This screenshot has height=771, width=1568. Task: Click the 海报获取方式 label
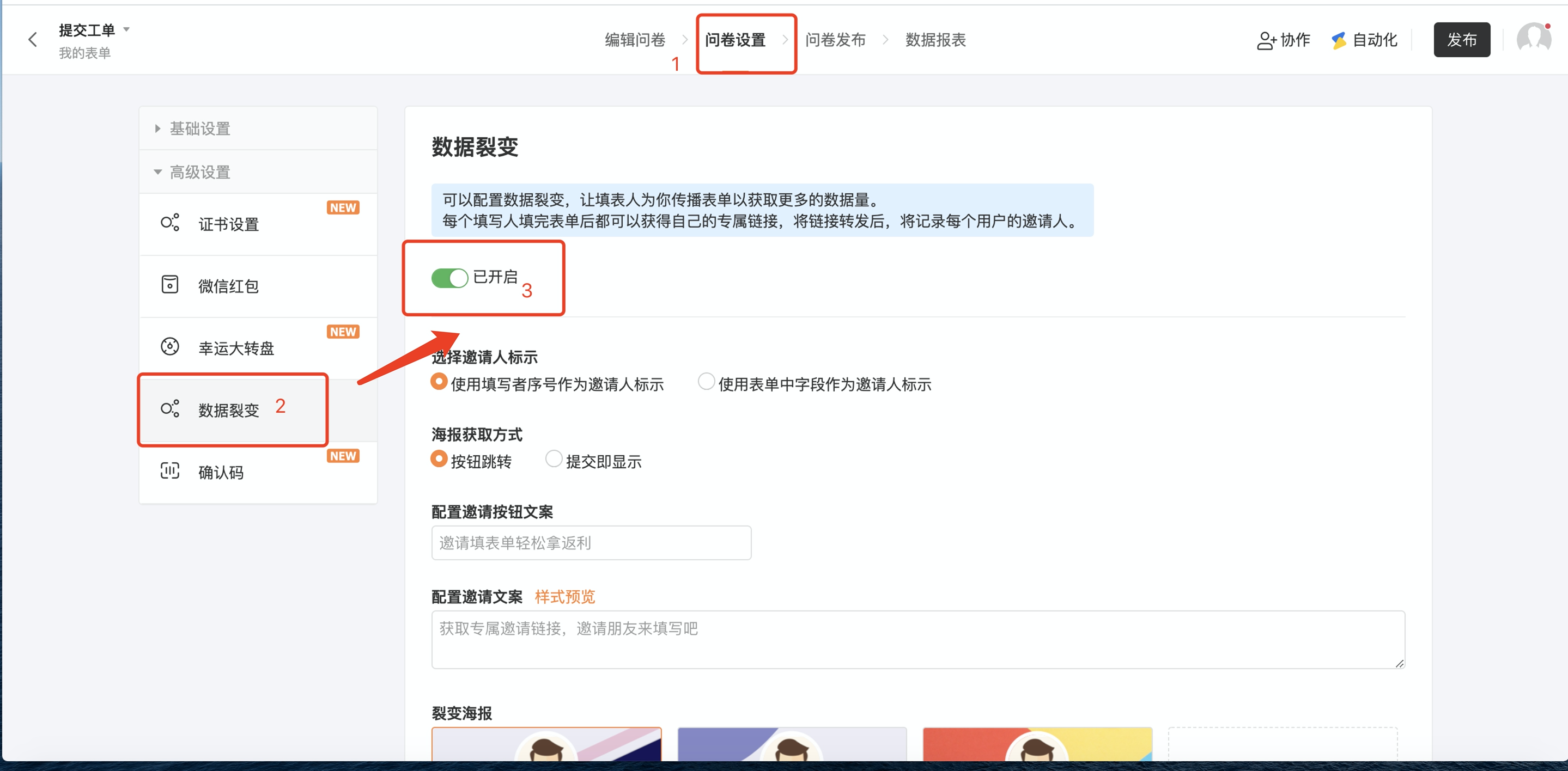[x=477, y=435]
